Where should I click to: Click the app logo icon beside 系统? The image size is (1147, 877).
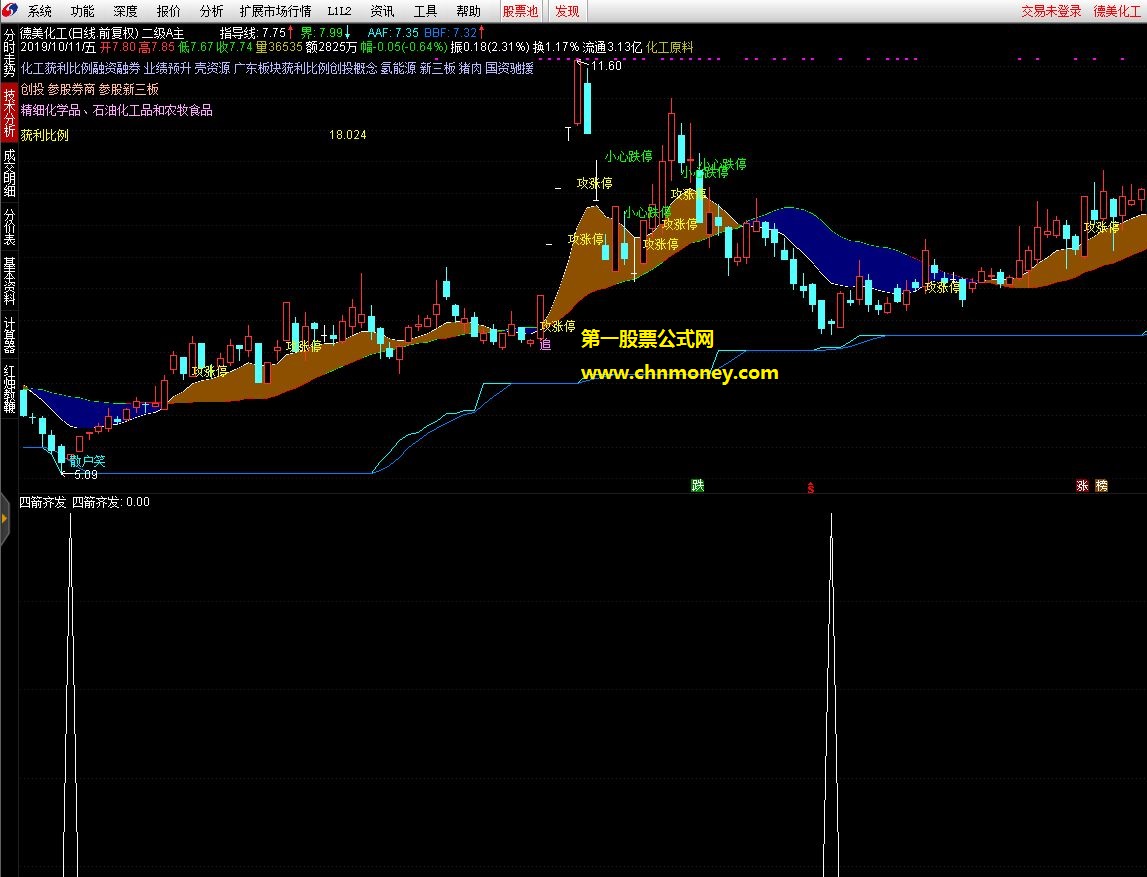[x=10, y=10]
